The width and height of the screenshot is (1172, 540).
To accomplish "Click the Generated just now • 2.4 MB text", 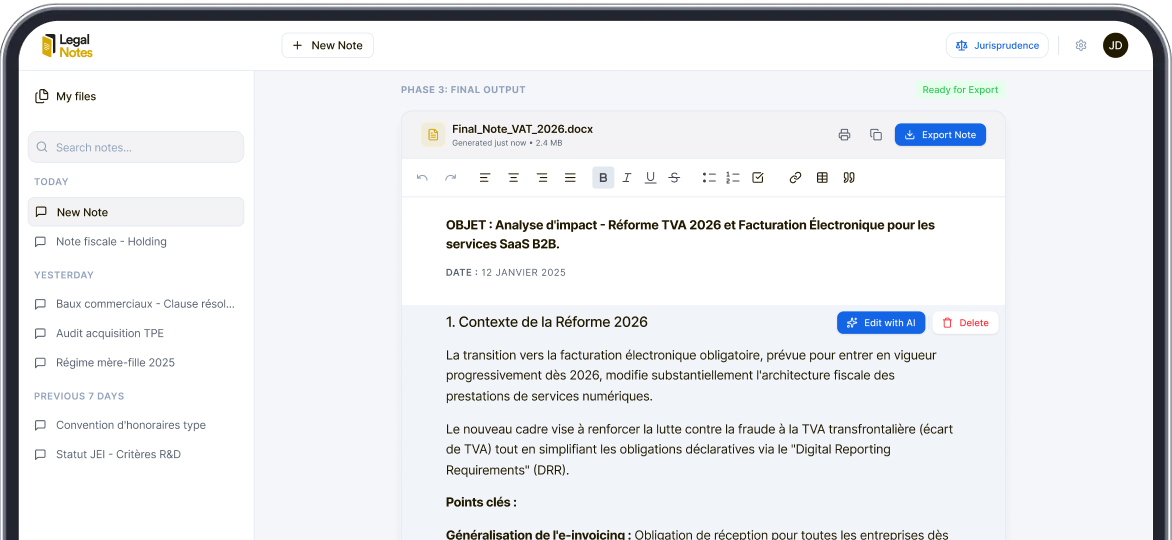I will click(x=508, y=142).
